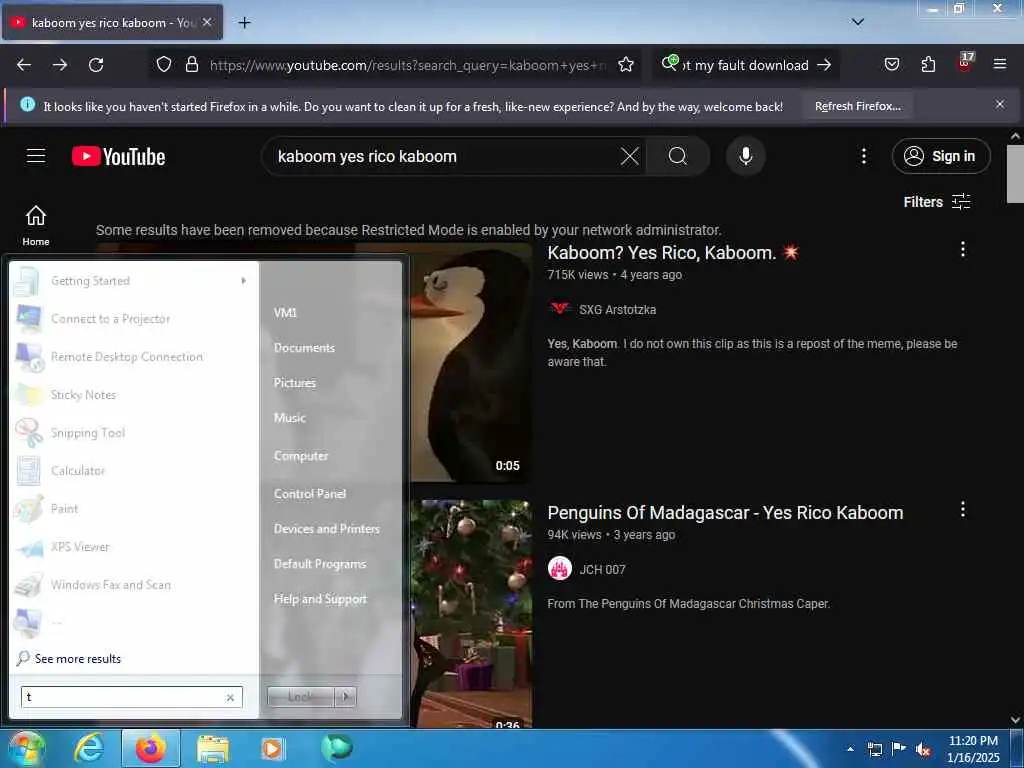Open the Christmas tree video thumbnail

471,613
